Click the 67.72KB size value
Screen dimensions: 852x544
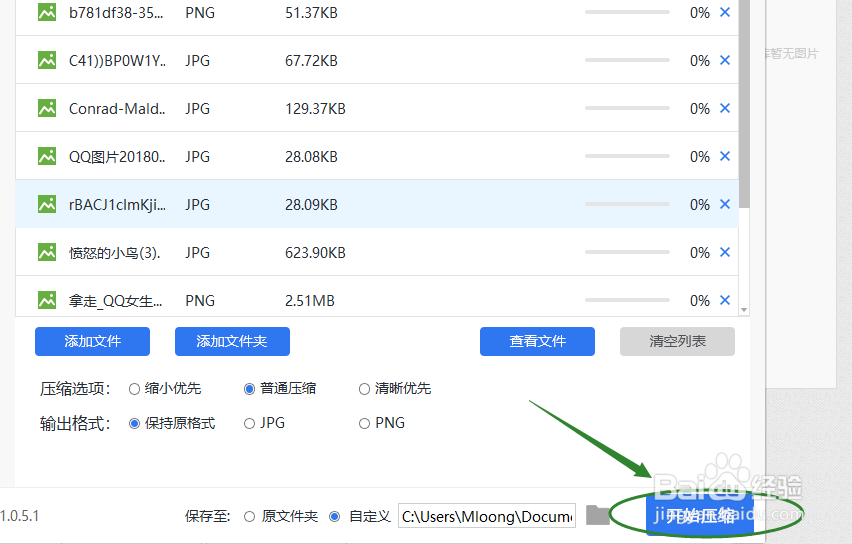point(311,60)
